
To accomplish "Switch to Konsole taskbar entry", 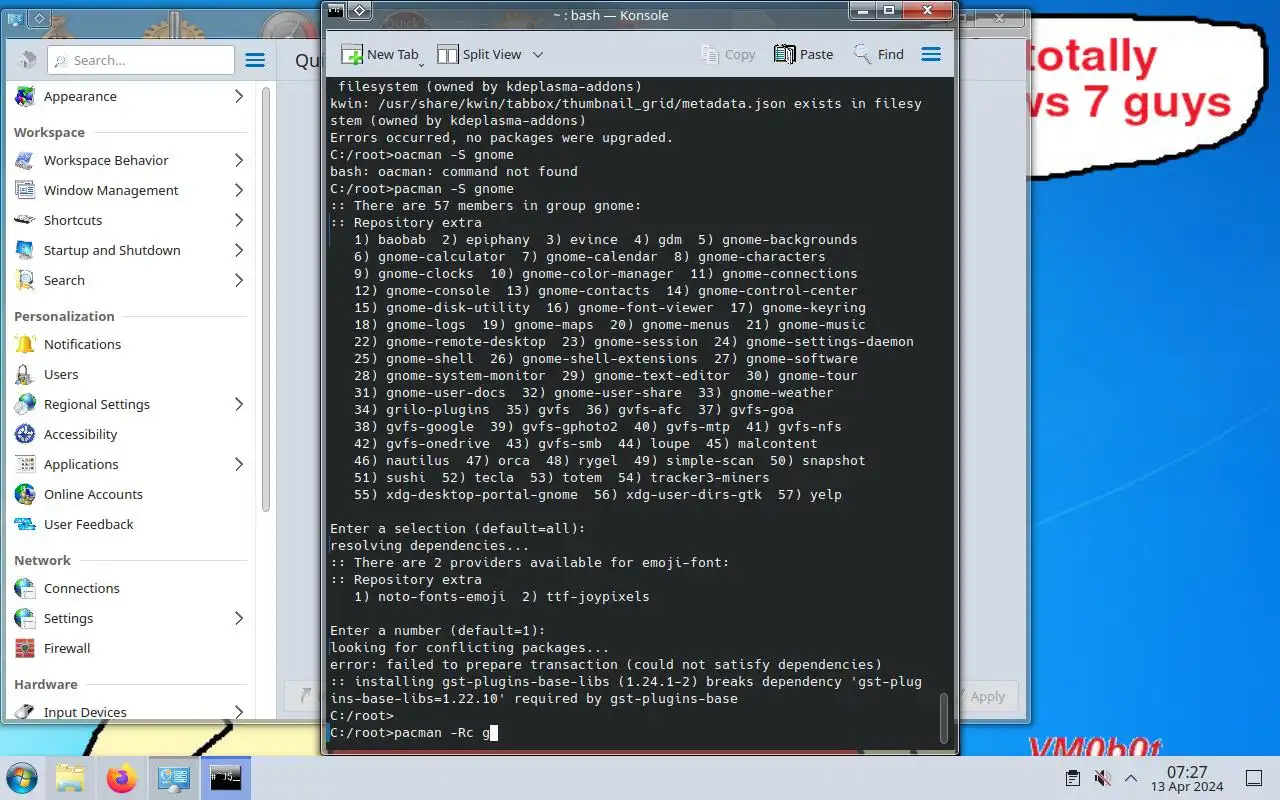I will click(225, 778).
